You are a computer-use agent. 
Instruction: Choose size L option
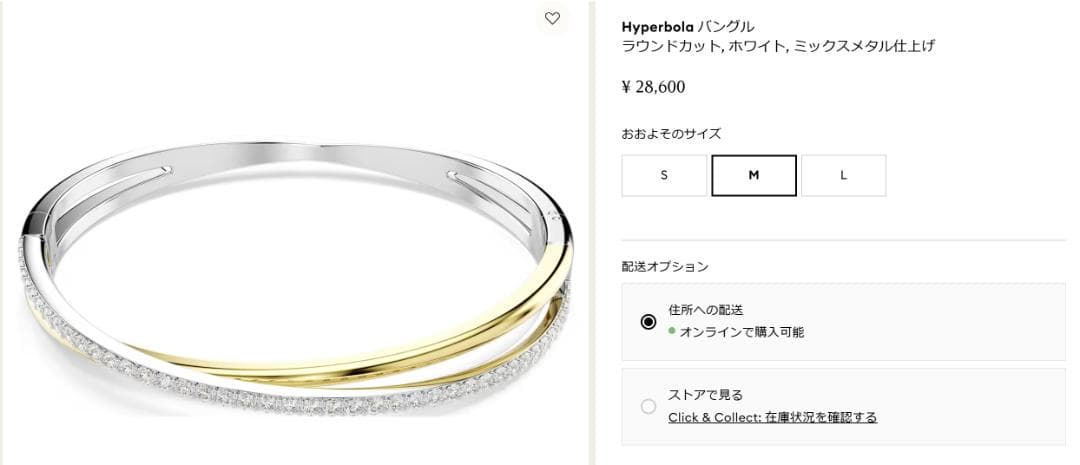[844, 176]
